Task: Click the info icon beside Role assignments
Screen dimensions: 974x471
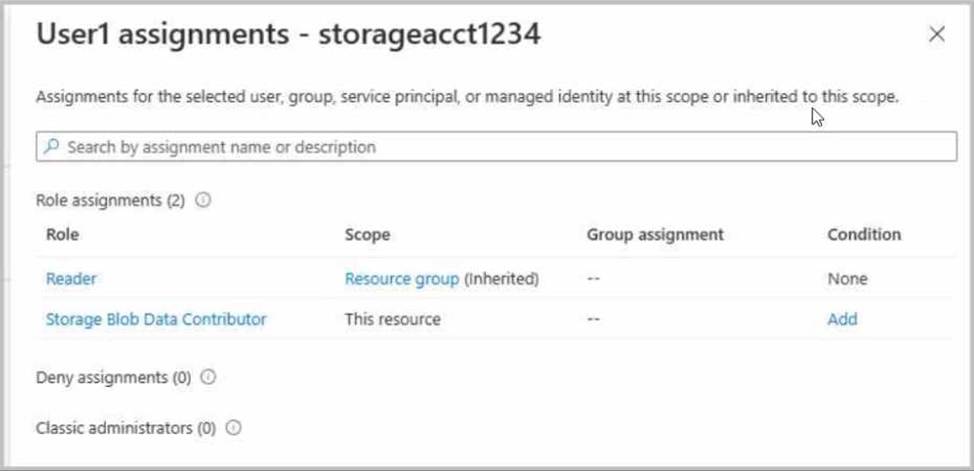Action: click(x=203, y=200)
